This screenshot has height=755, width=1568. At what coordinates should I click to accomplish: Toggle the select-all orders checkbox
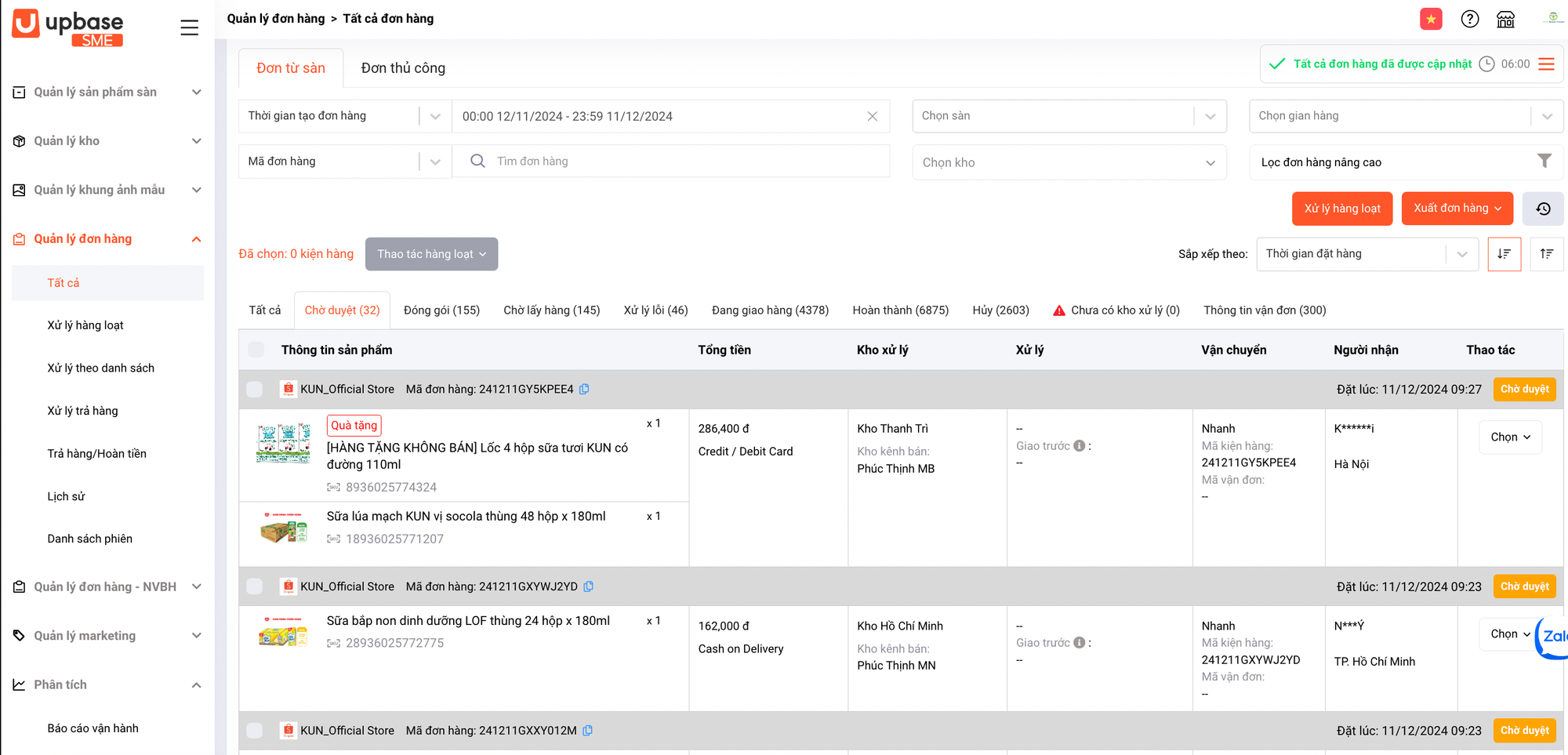click(x=256, y=350)
